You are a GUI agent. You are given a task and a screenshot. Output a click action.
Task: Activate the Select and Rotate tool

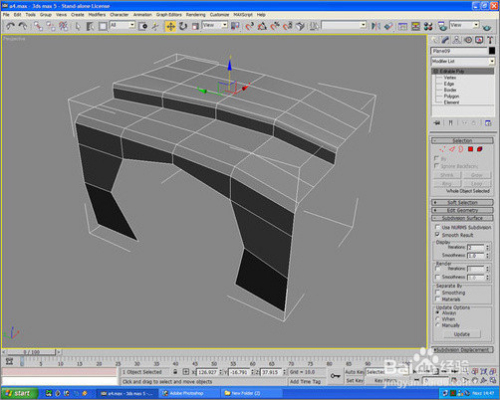(183, 26)
